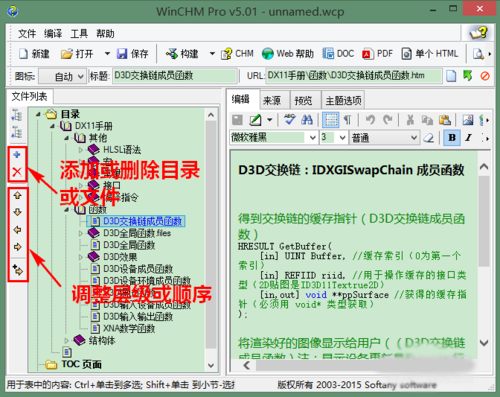Click the blue plus add-item icon
Viewport: 500px width, 397px height.
pyautogui.click(x=17, y=155)
